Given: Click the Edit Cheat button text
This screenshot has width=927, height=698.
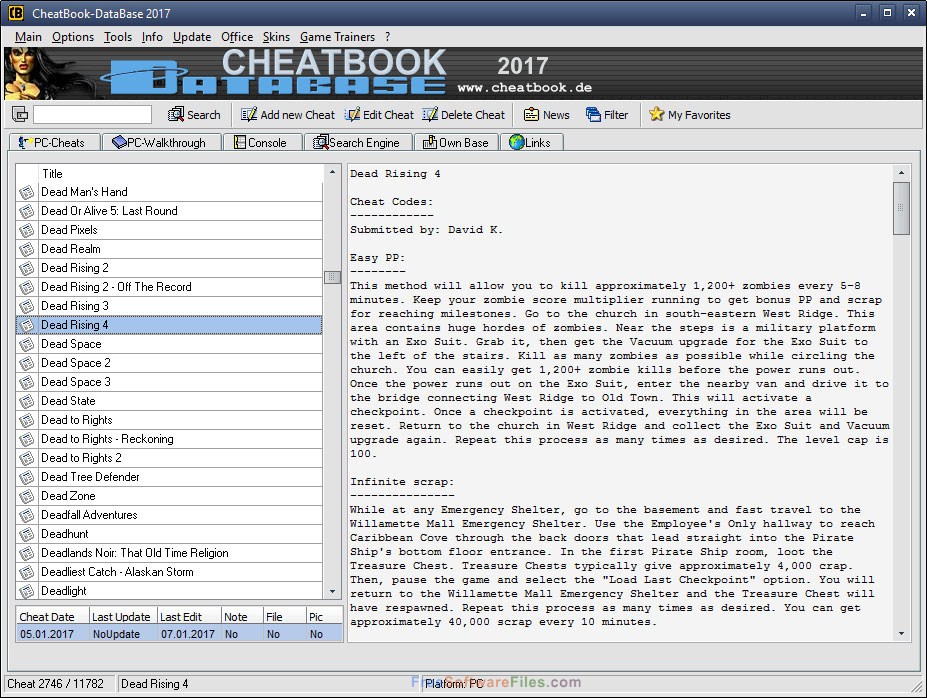Looking at the screenshot, I should pos(388,115).
